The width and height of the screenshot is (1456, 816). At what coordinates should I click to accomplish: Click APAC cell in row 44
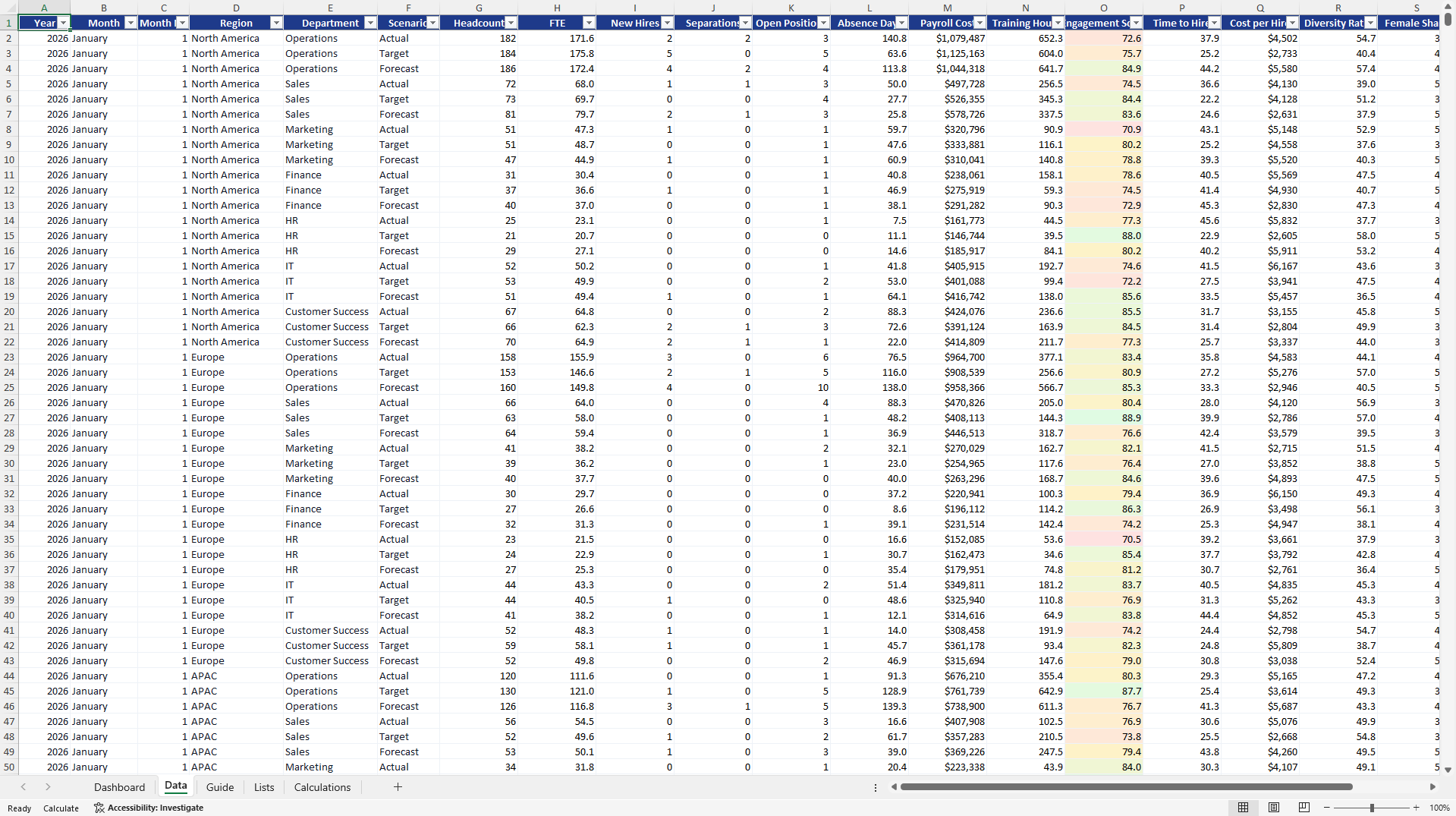pos(236,676)
